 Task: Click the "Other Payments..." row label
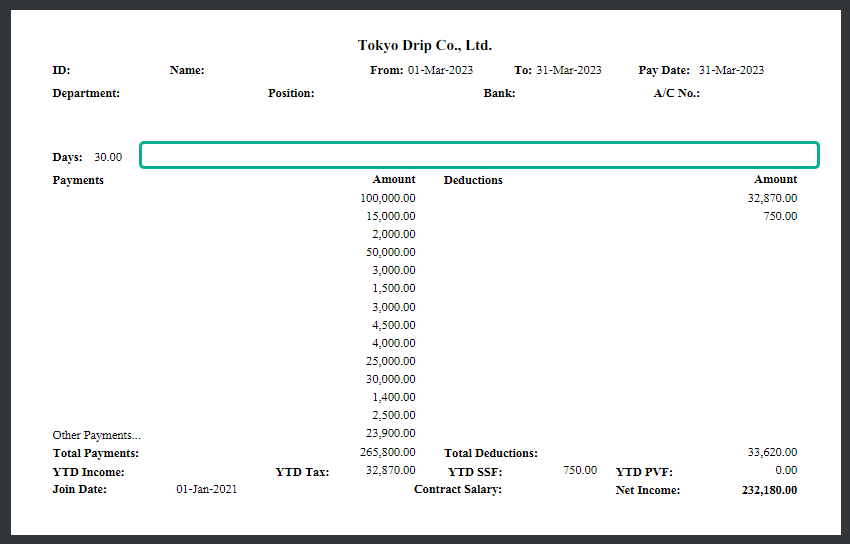[x=96, y=435]
